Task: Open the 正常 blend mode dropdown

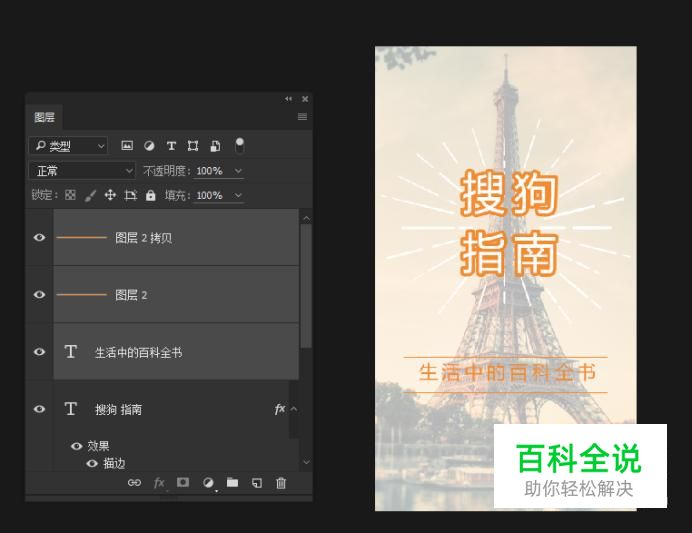Action: (x=82, y=171)
